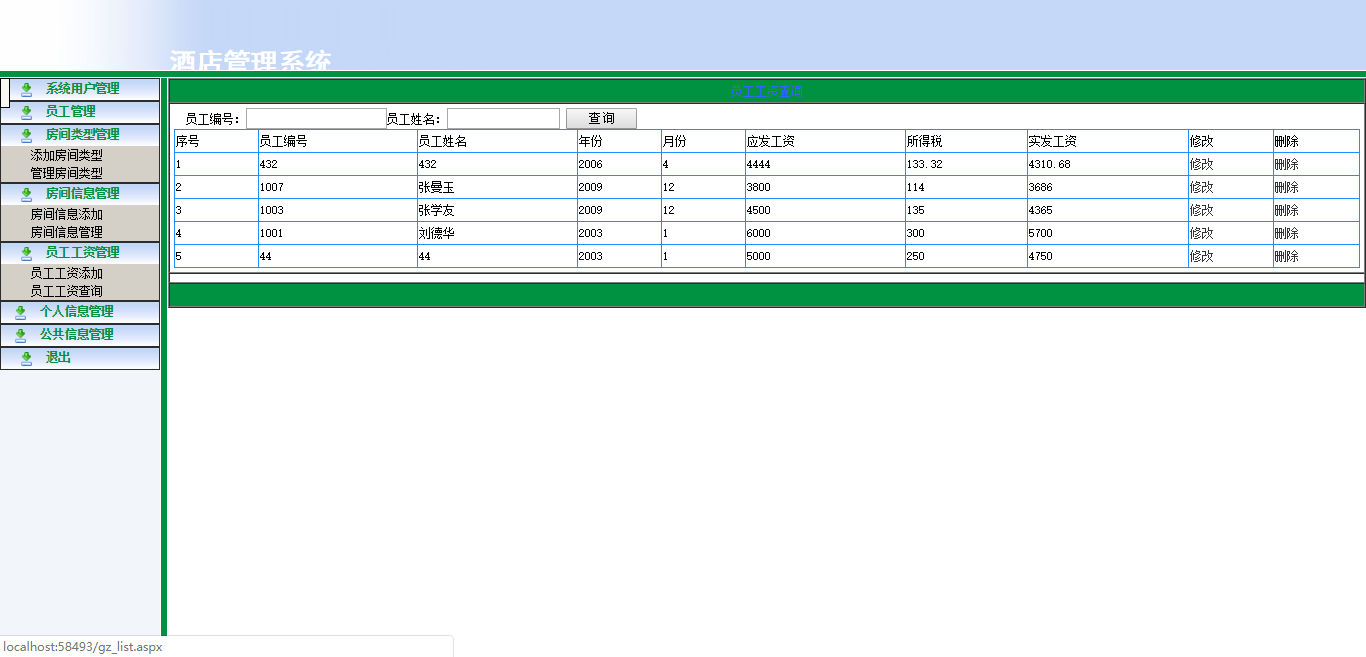Focus the 员工姓名 input field
1366x657 pixels.
tap(503, 119)
